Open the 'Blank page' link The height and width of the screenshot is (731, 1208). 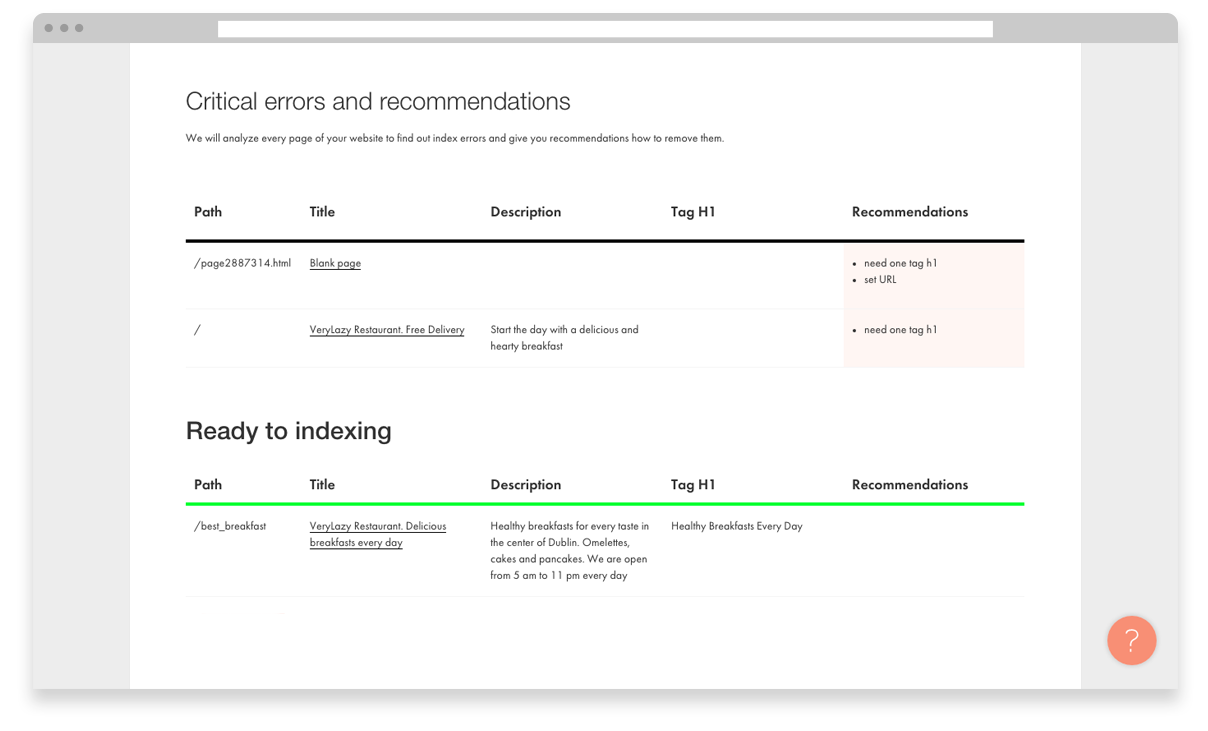pyautogui.click(x=334, y=263)
